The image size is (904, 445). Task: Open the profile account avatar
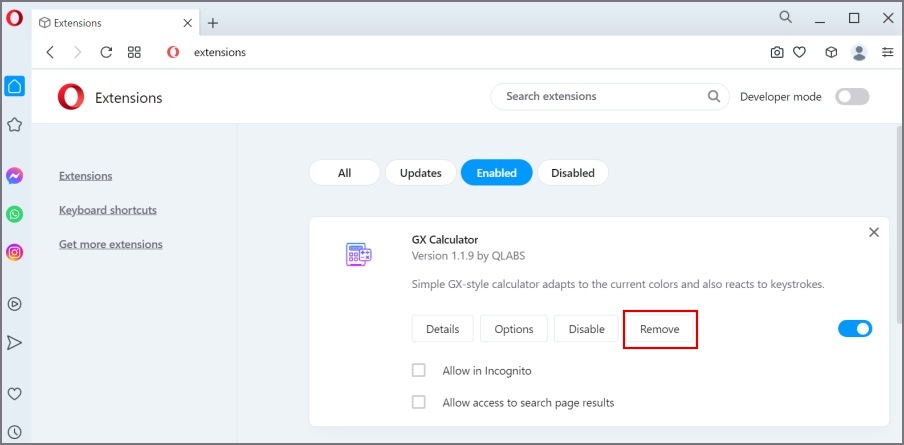[859, 52]
